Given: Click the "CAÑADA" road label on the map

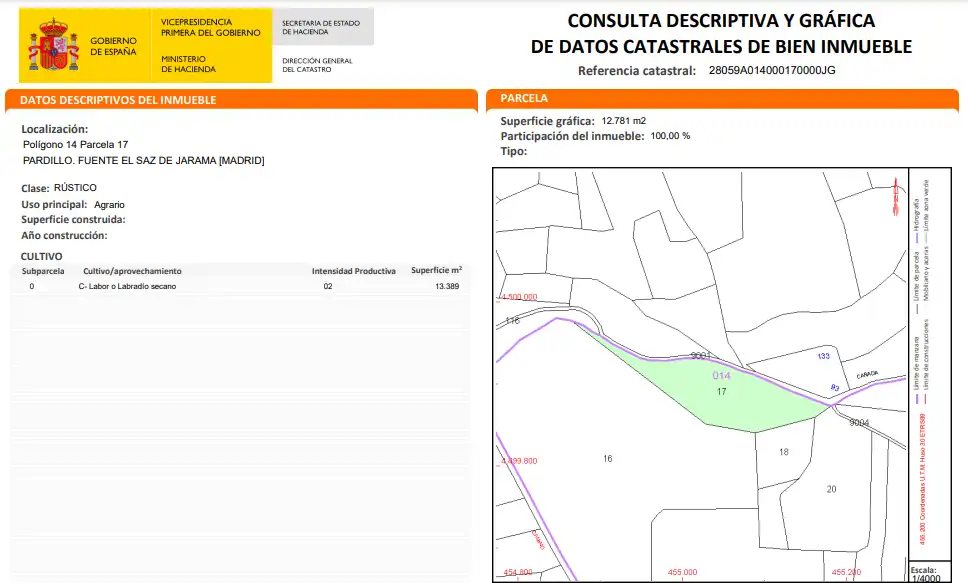Looking at the screenshot, I should (x=867, y=375).
